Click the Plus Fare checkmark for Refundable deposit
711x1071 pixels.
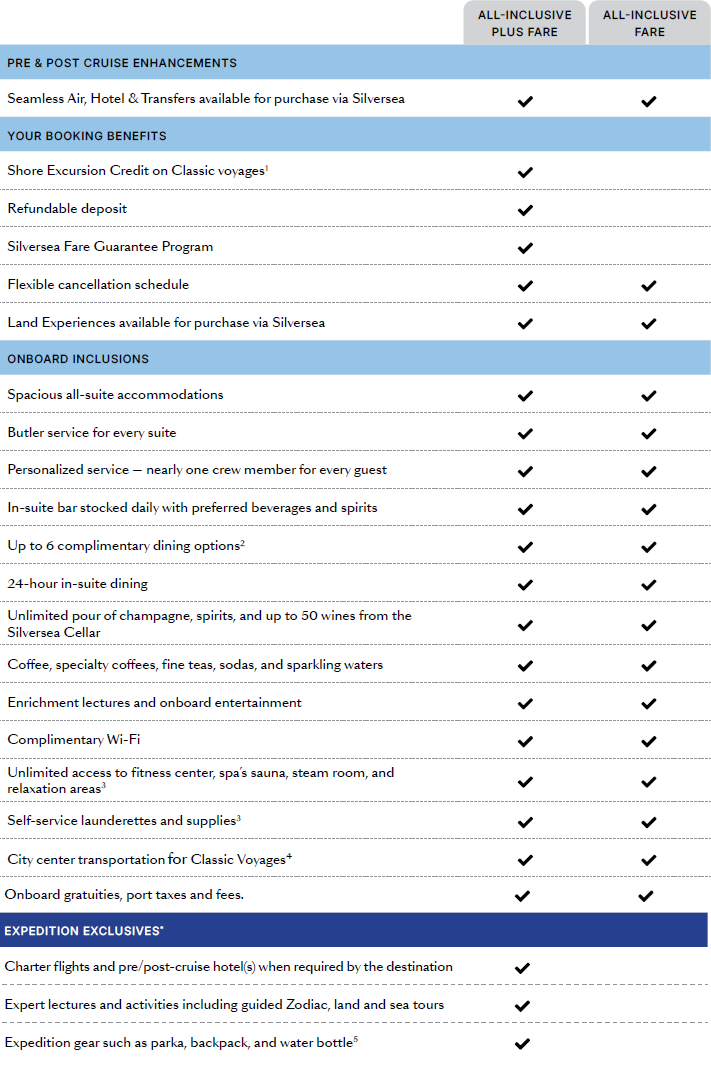pyautogui.click(x=525, y=210)
